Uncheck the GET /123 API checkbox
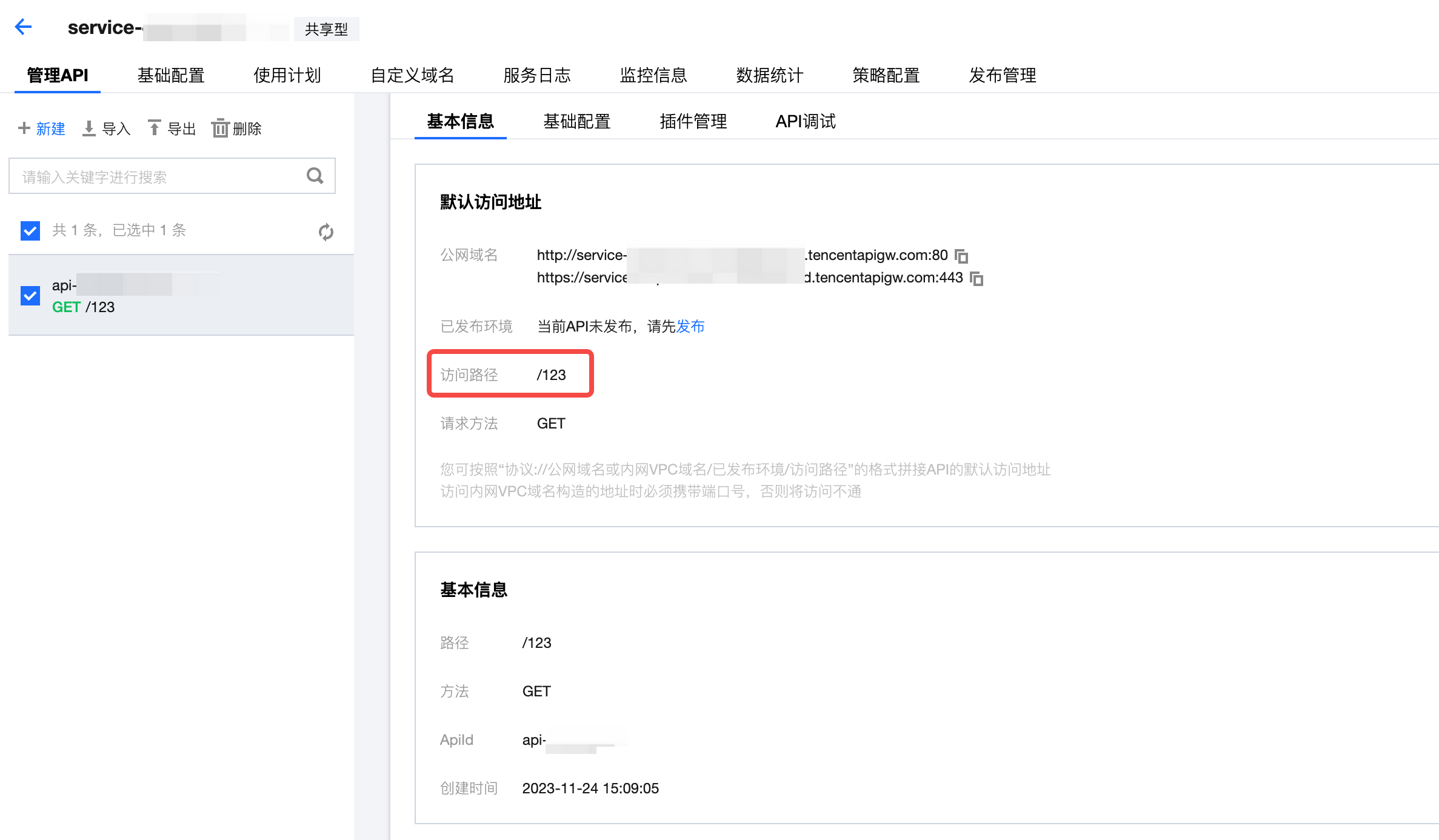1439x840 pixels. pyautogui.click(x=30, y=296)
